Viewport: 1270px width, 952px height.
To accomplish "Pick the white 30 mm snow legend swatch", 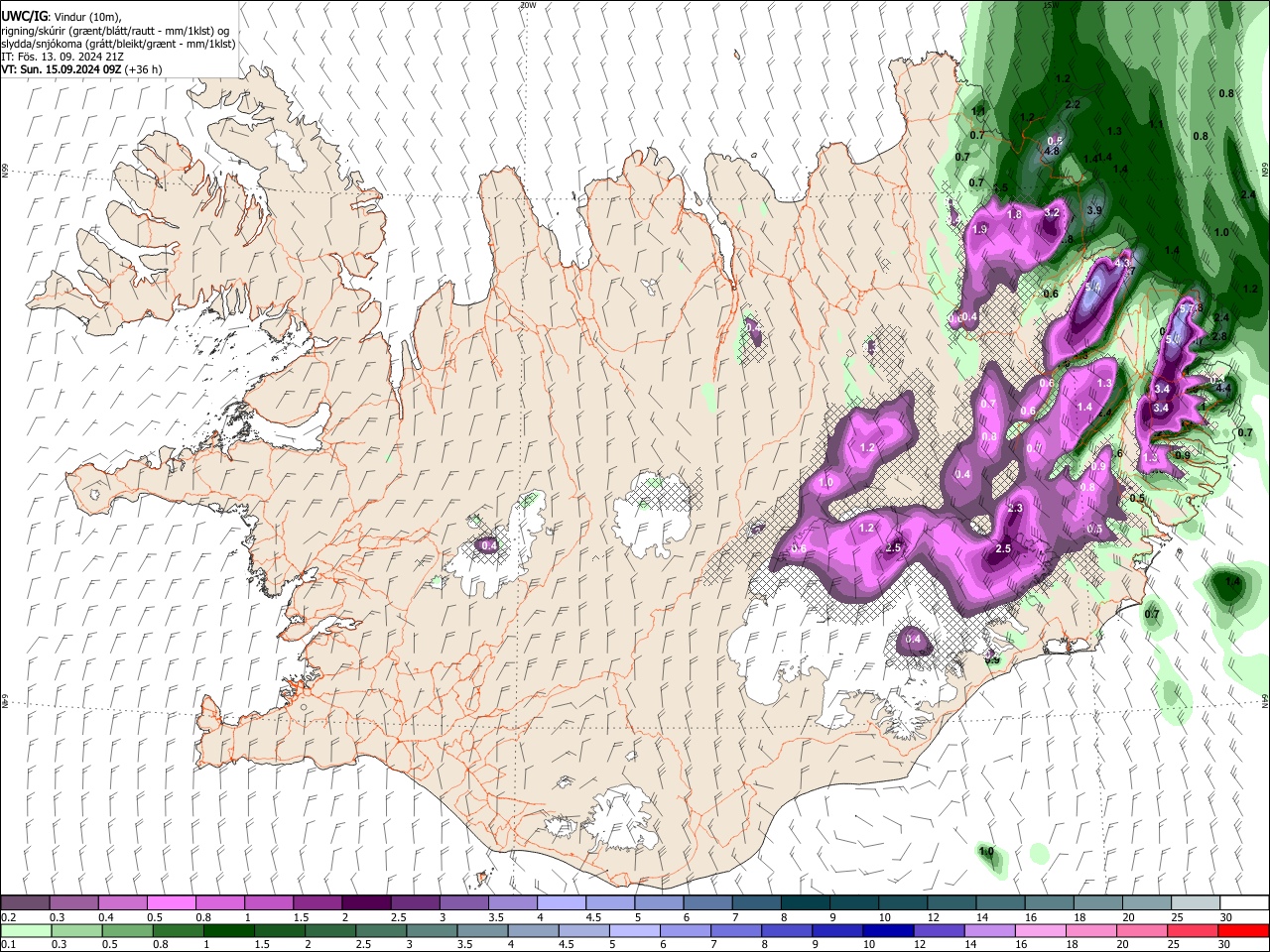I will pos(1244,902).
